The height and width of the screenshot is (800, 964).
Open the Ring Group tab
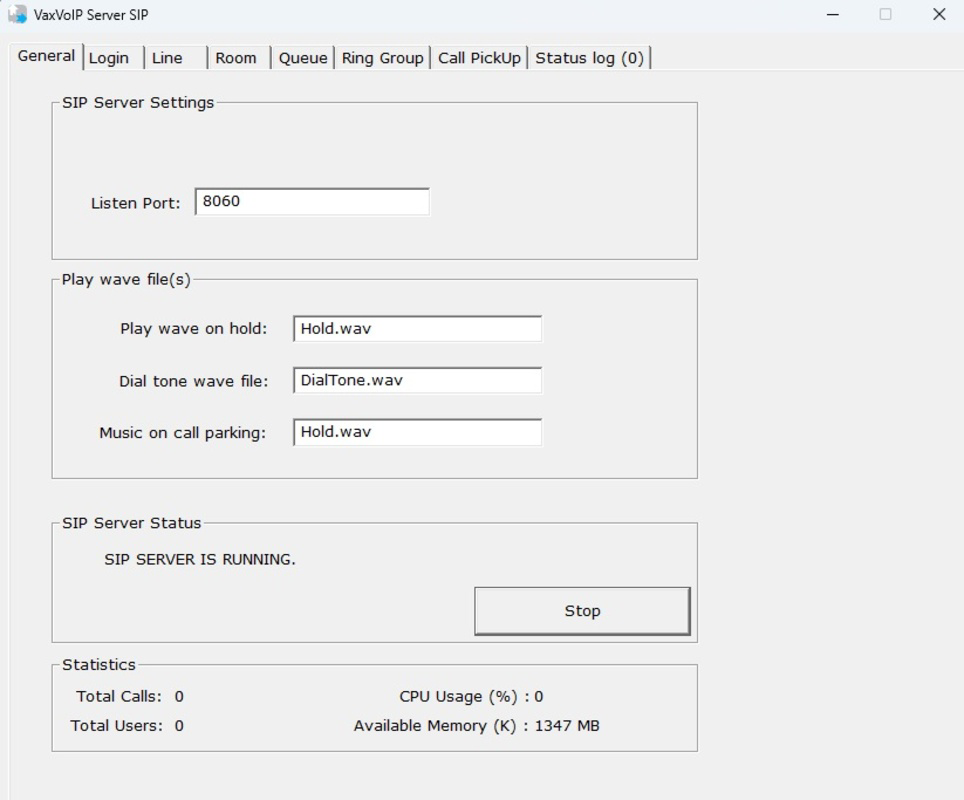click(381, 58)
